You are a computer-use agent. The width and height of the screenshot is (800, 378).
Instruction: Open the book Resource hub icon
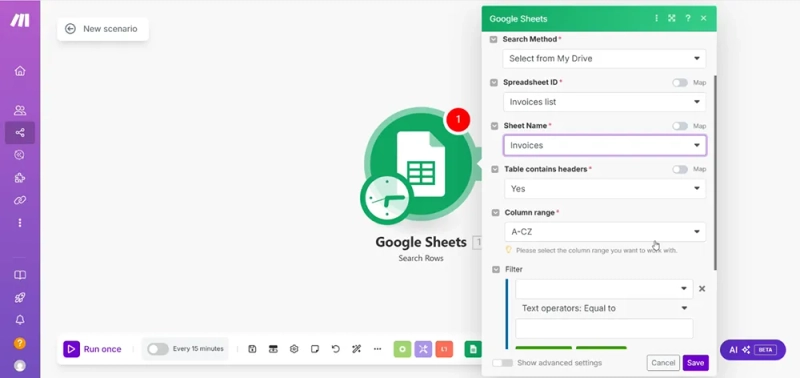click(x=20, y=275)
